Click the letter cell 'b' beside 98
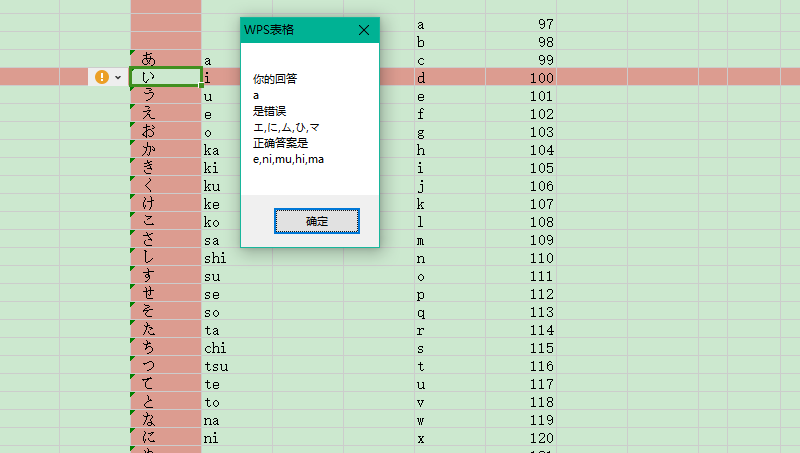Viewport: 800px width, 453px height. coord(449,41)
